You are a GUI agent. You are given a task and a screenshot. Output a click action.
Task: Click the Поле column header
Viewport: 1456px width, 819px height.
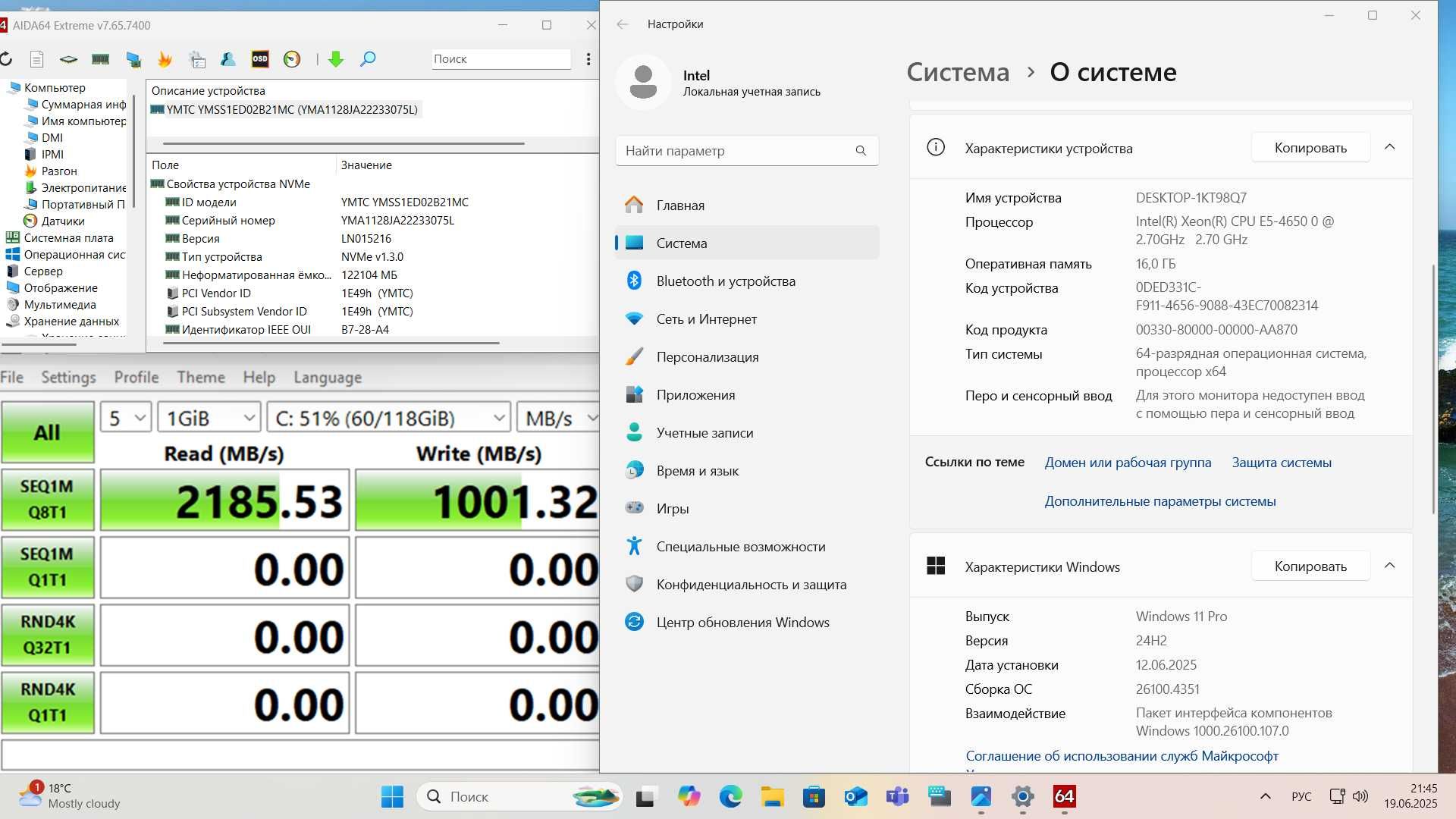165,165
